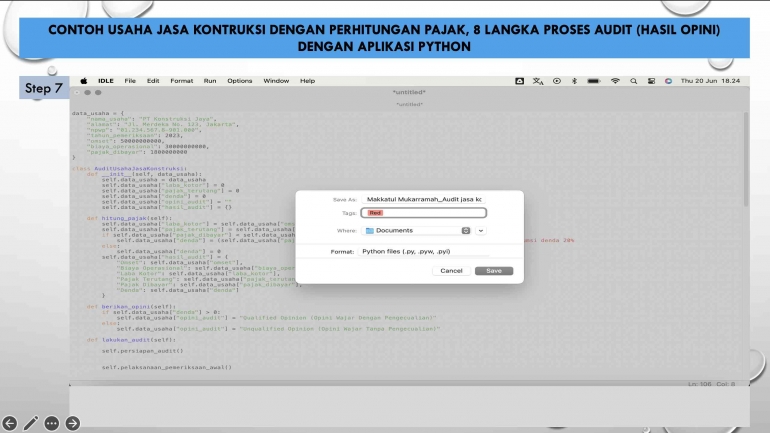Open slideshow more options button

(52, 423)
